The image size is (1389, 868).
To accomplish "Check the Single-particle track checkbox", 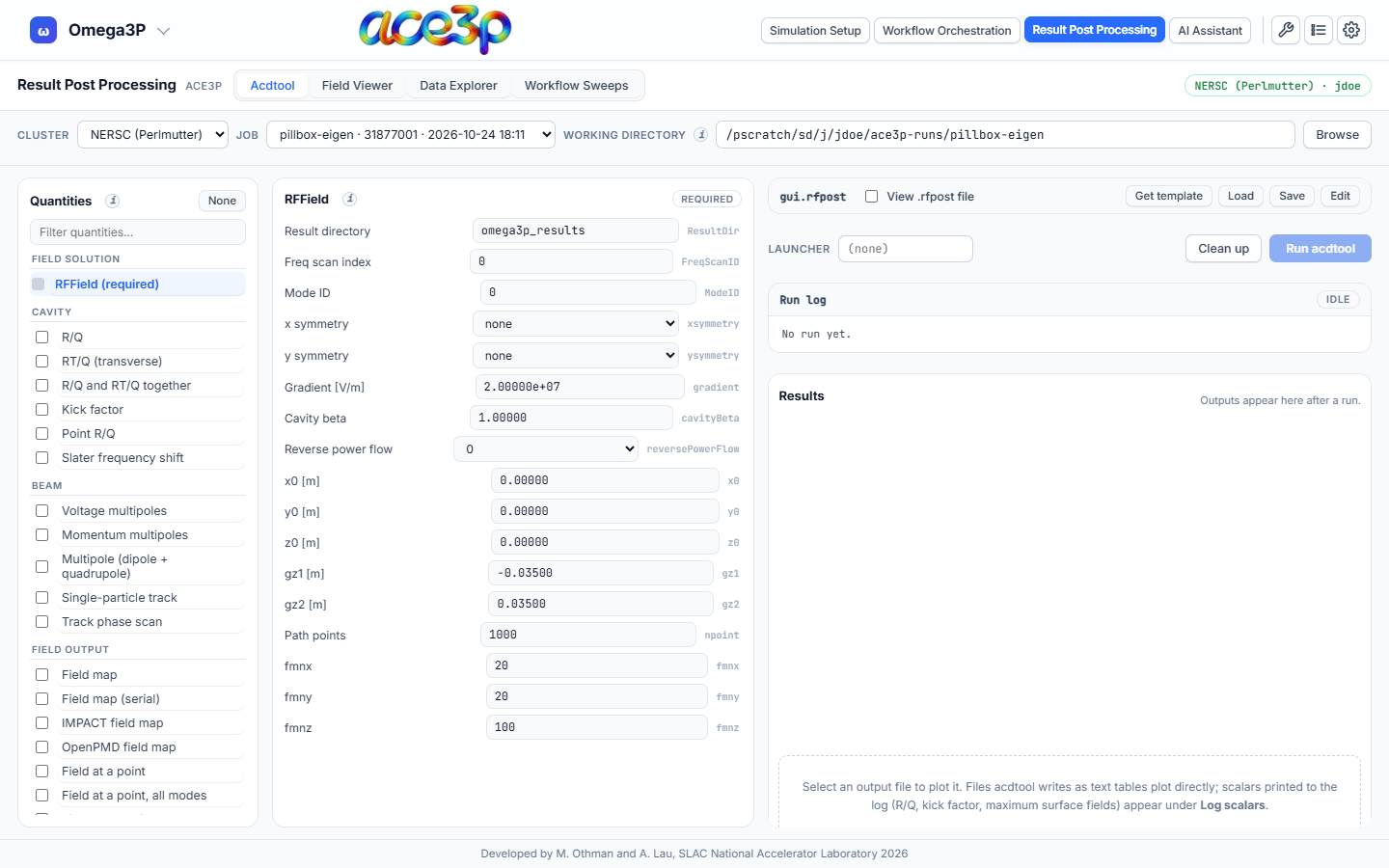I will click(x=41, y=598).
